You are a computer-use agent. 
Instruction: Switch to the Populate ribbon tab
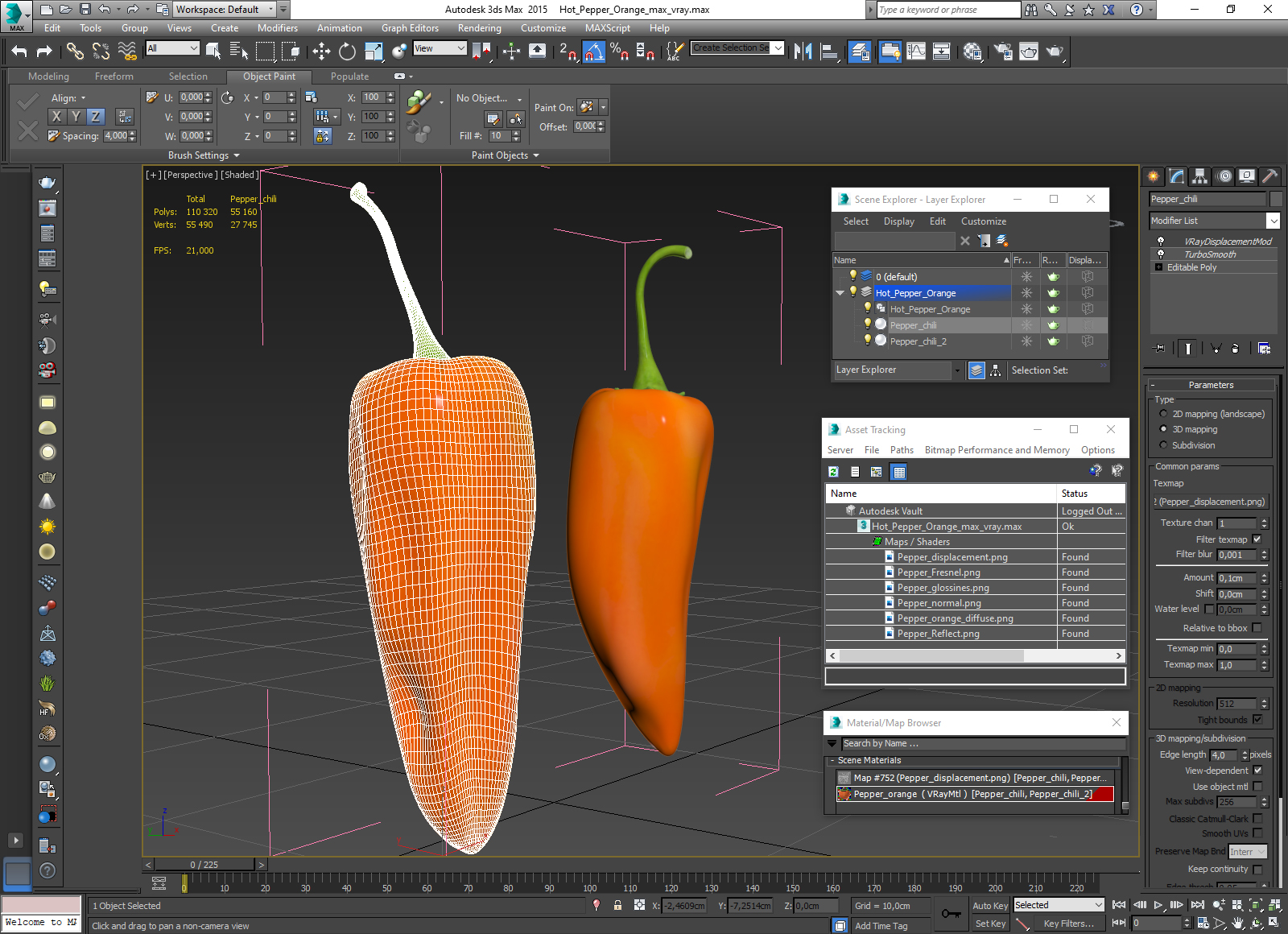click(349, 76)
